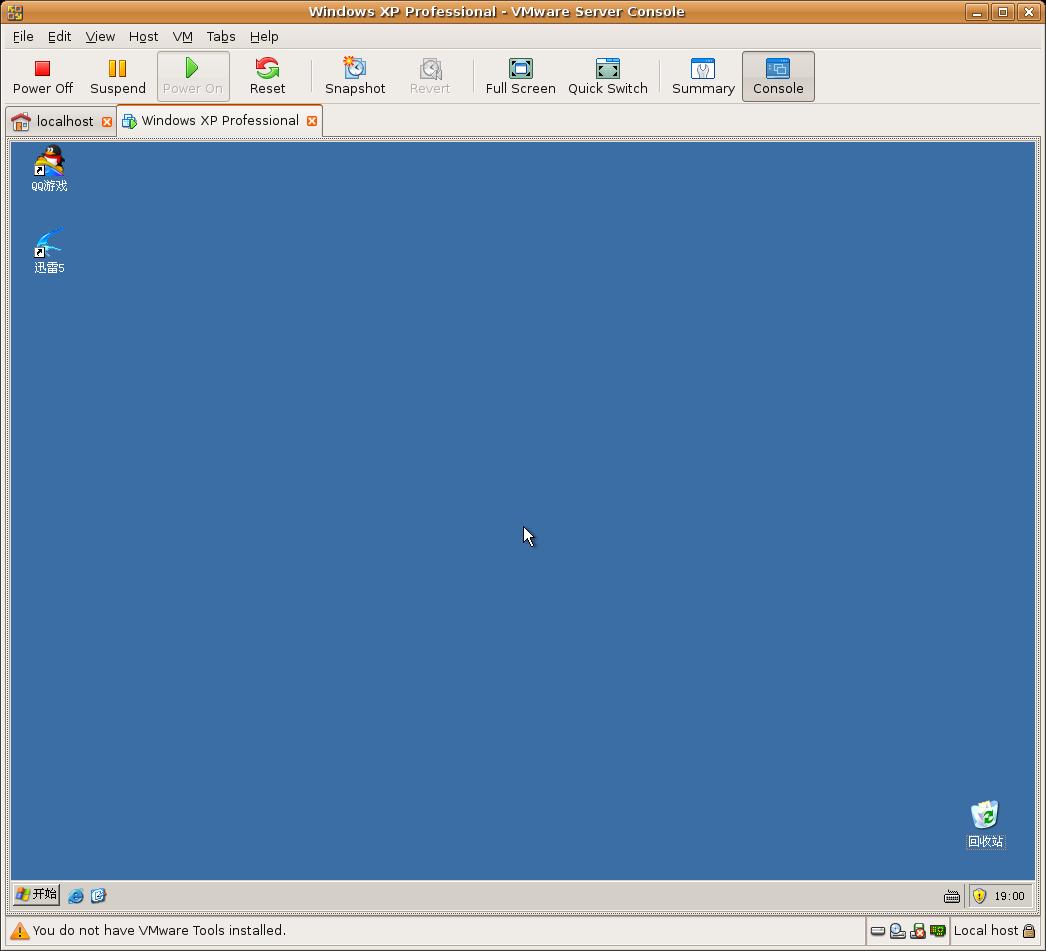Screen dimensions: 1046x951
Task: Select the 迅雷5 desktop shortcut
Action: [x=49, y=251]
